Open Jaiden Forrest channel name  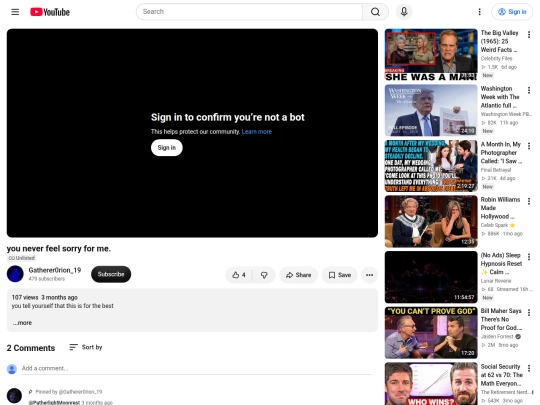coord(497,336)
